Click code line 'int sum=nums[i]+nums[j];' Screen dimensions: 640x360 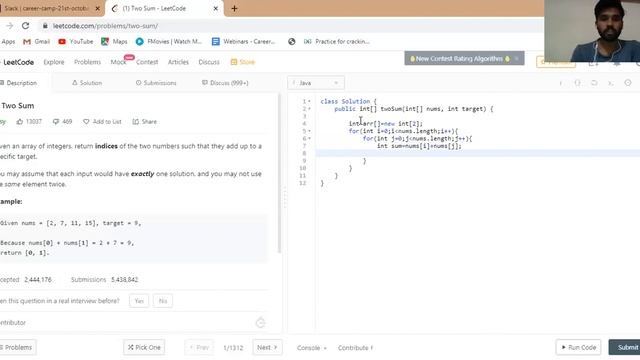(419, 146)
